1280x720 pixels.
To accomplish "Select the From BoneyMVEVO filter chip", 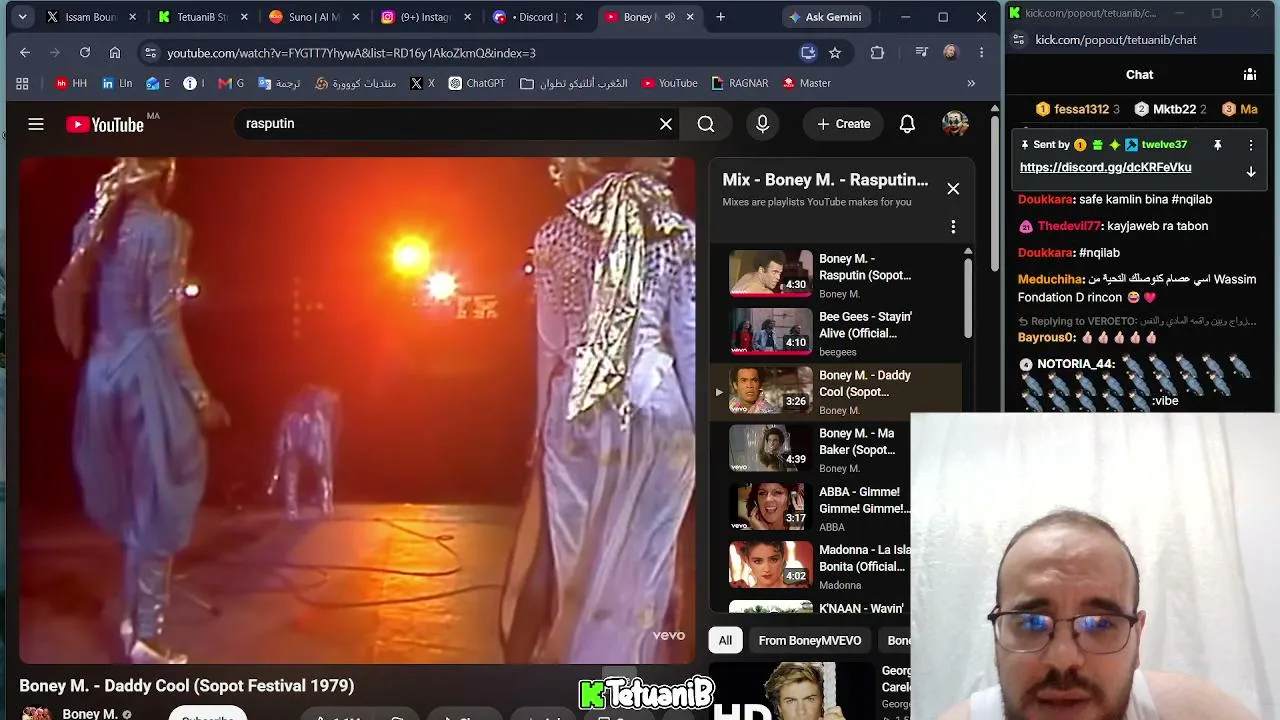I will pos(810,640).
